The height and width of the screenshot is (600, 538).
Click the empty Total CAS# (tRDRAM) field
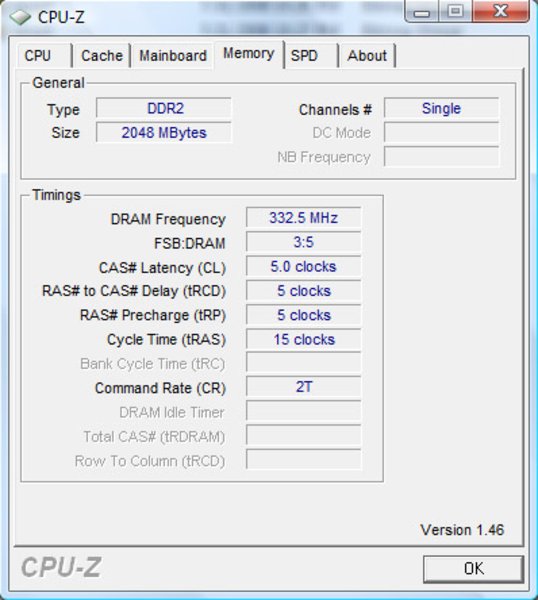(303, 435)
